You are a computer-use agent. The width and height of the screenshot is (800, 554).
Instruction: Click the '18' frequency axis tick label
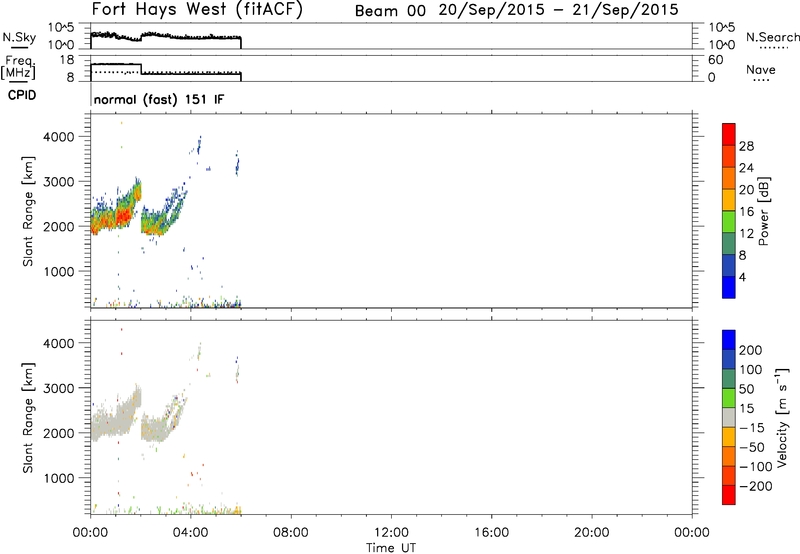66,60
